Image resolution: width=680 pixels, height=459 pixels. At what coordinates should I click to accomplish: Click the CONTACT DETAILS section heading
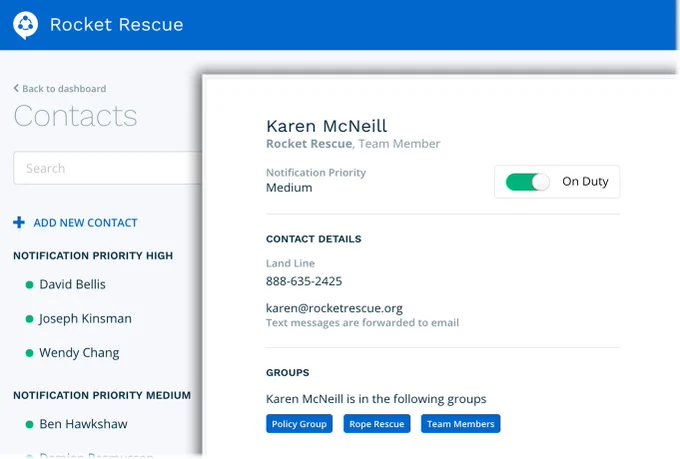(314, 239)
